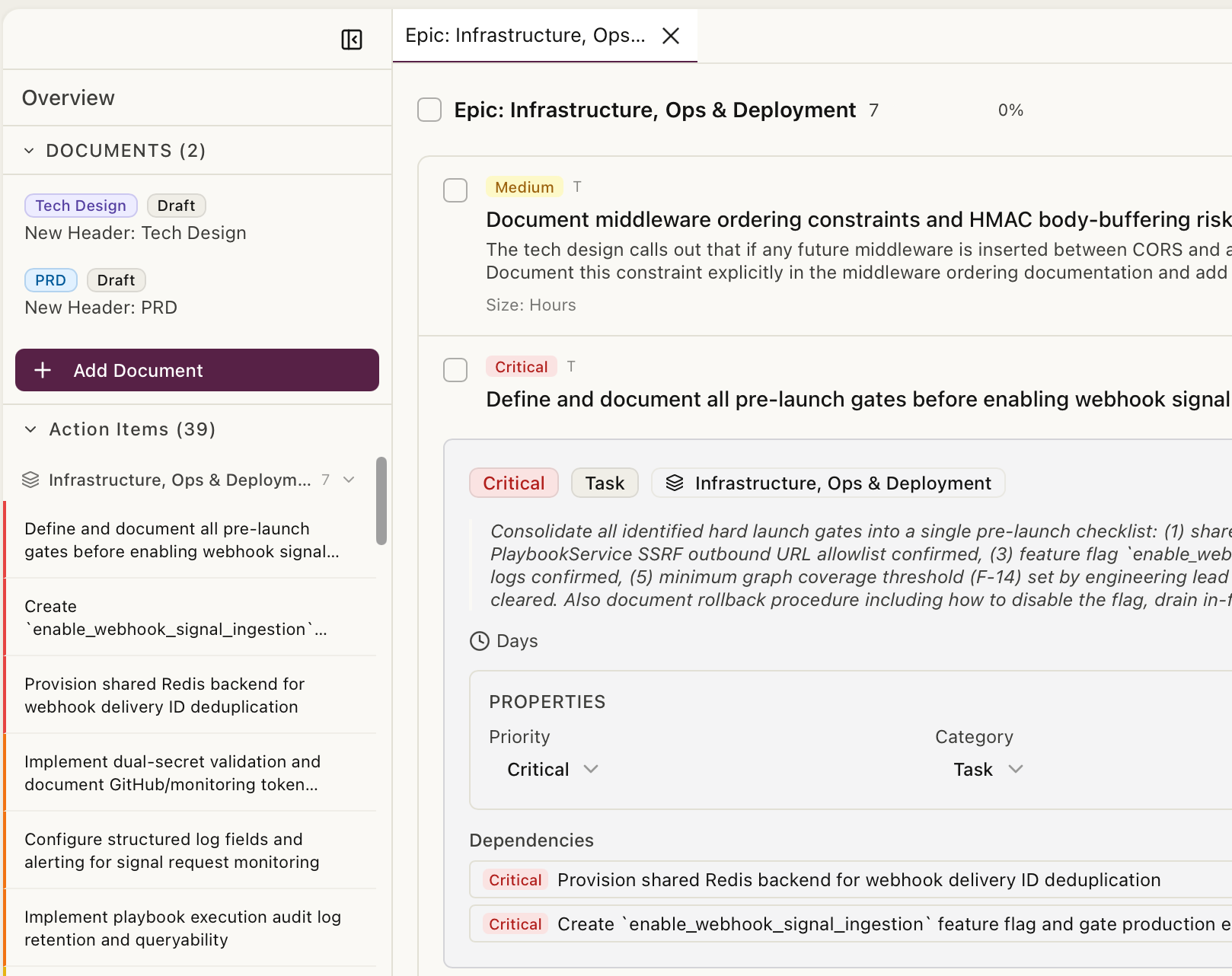Open the Provision shared Redis backend dependency
This screenshot has width=1232, height=976.
(858, 880)
